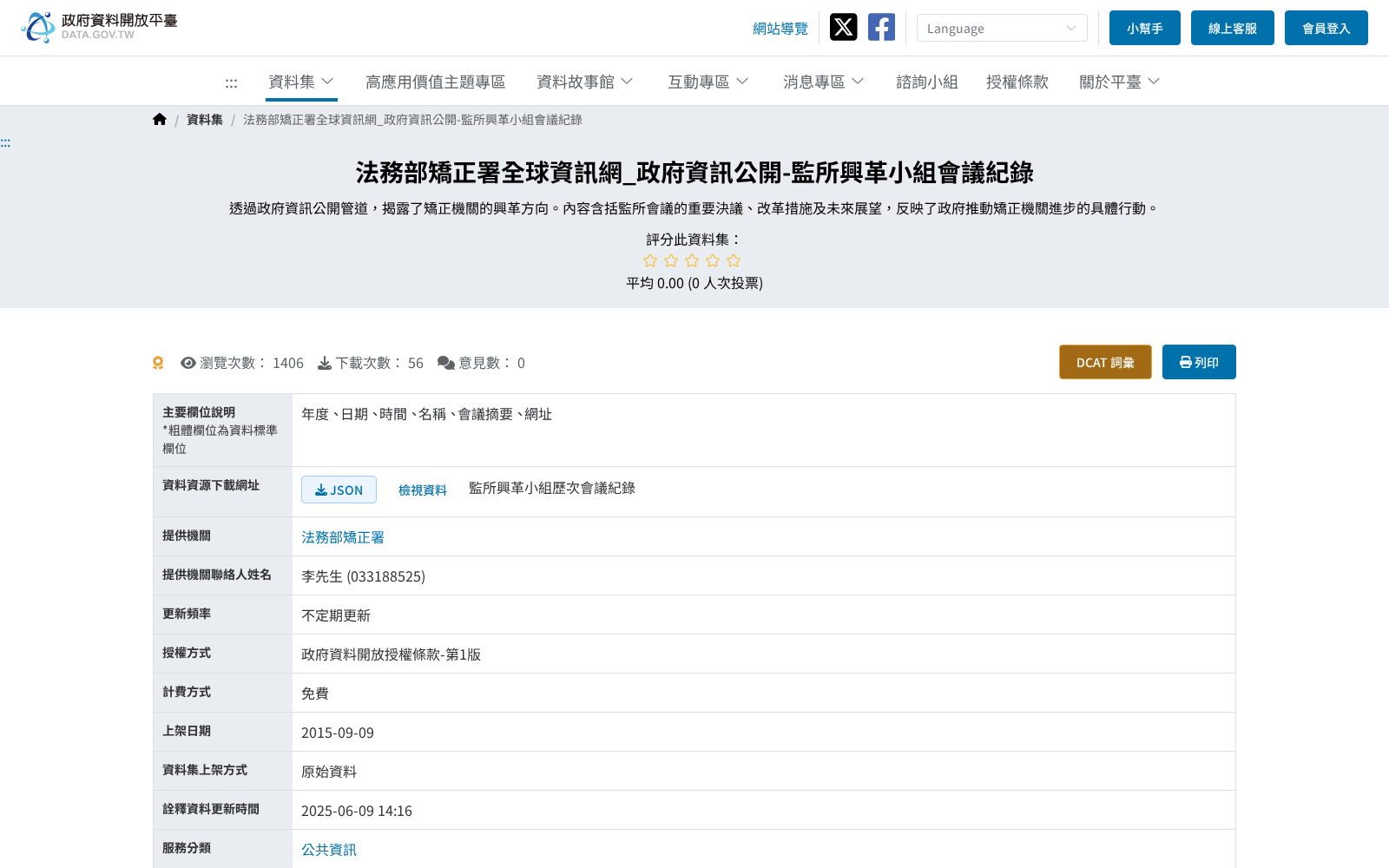Viewport: 1389px width, 868px height.
Task: Rate dataset three stars
Action: 692,260
